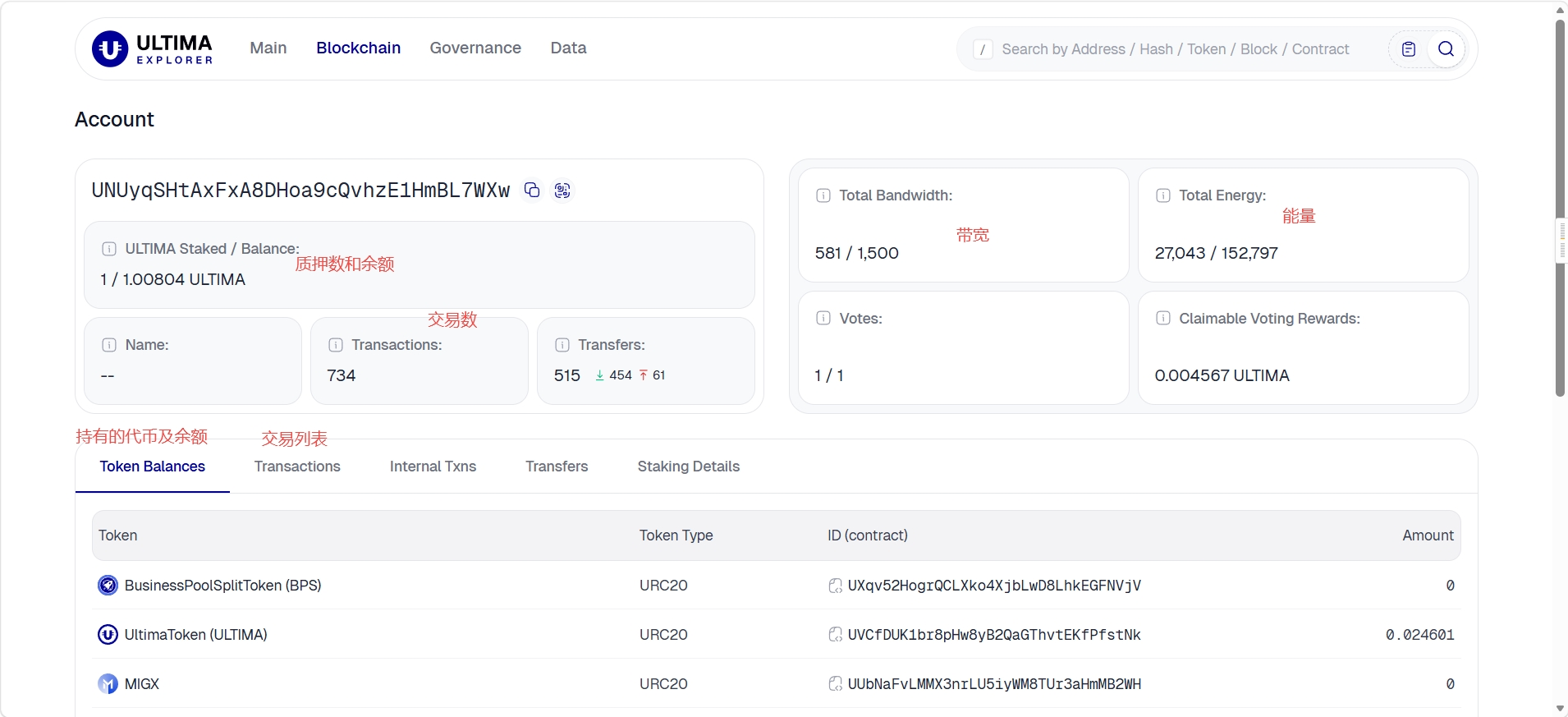The height and width of the screenshot is (717, 1568).
Task: Copy the account address
Action: click(x=532, y=191)
